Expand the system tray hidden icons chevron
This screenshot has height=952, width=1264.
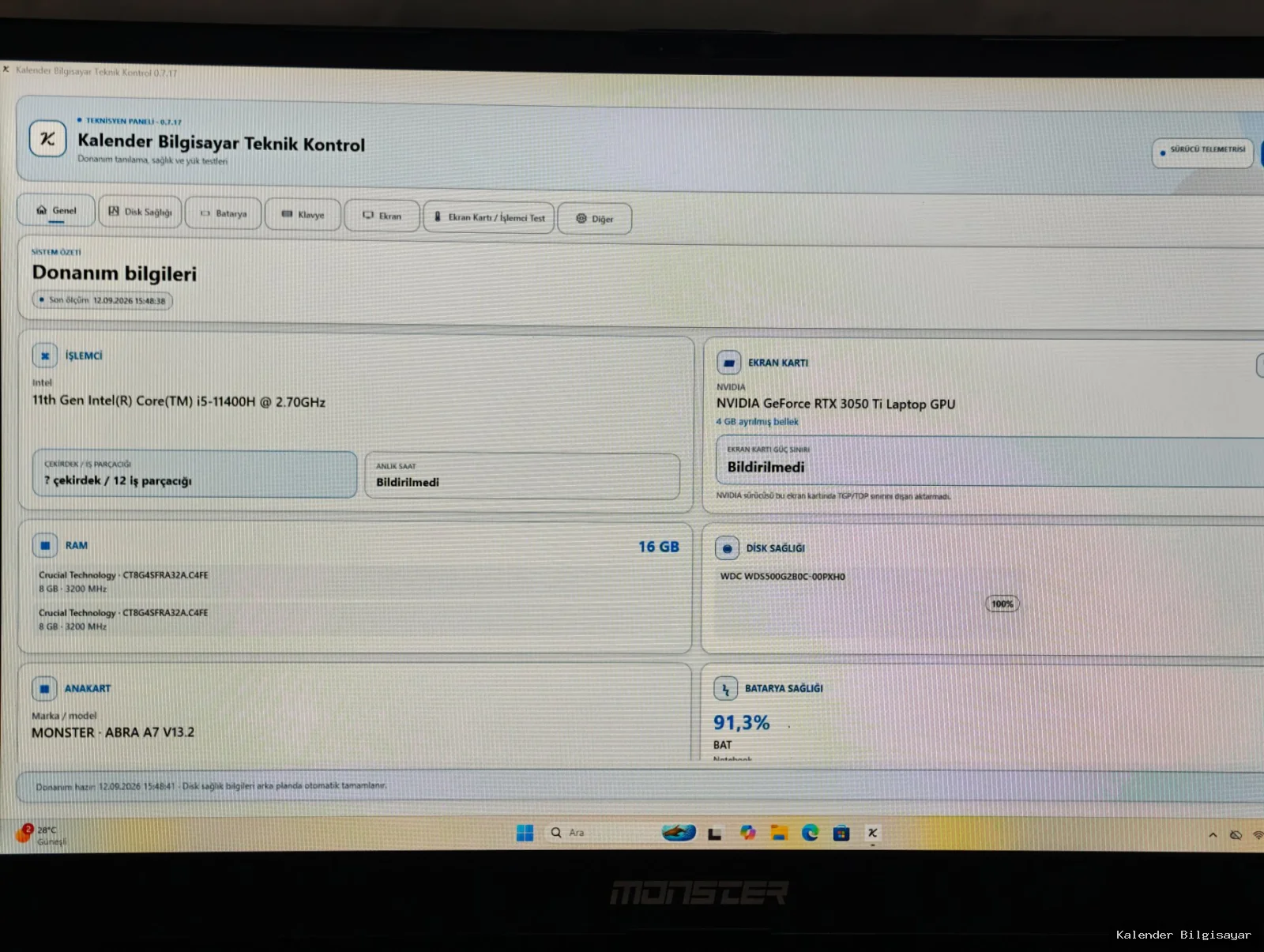[x=1213, y=835]
